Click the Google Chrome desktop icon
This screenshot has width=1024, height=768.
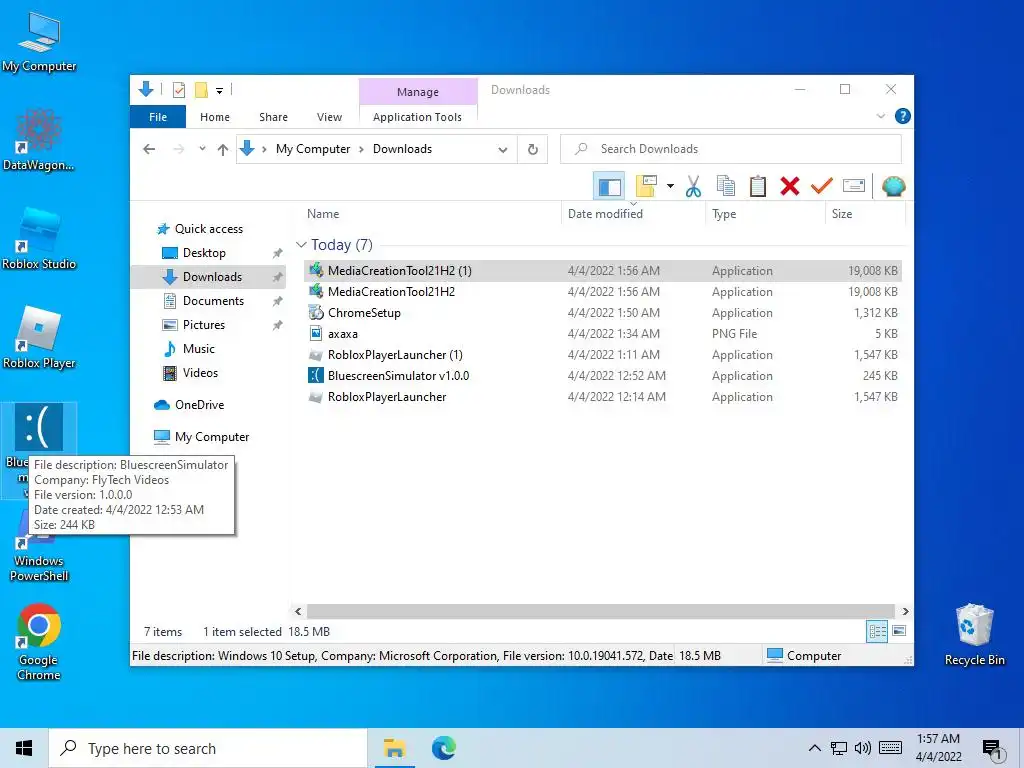coord(39,642)
